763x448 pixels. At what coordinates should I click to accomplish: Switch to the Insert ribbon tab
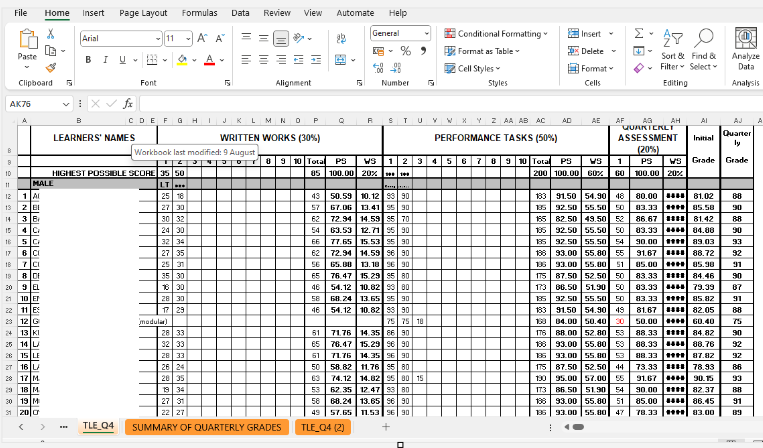[x=93, y=13]
